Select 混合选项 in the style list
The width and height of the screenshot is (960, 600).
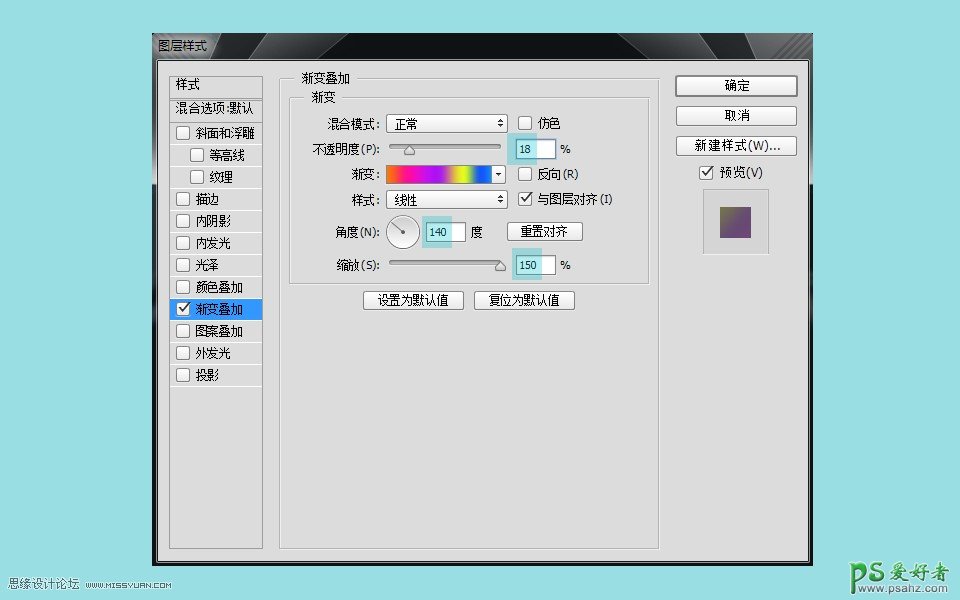pos(215,108)
